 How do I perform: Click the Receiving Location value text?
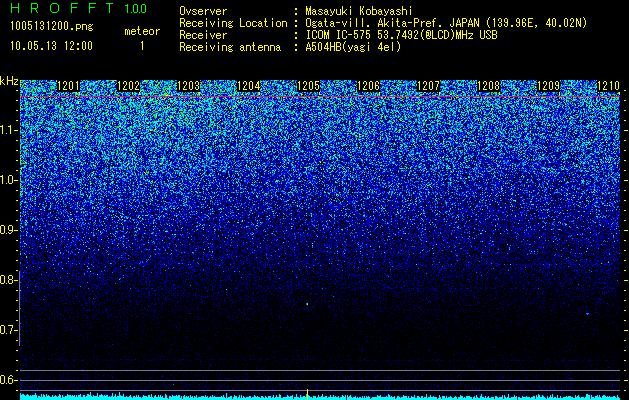tap(446, 24)
